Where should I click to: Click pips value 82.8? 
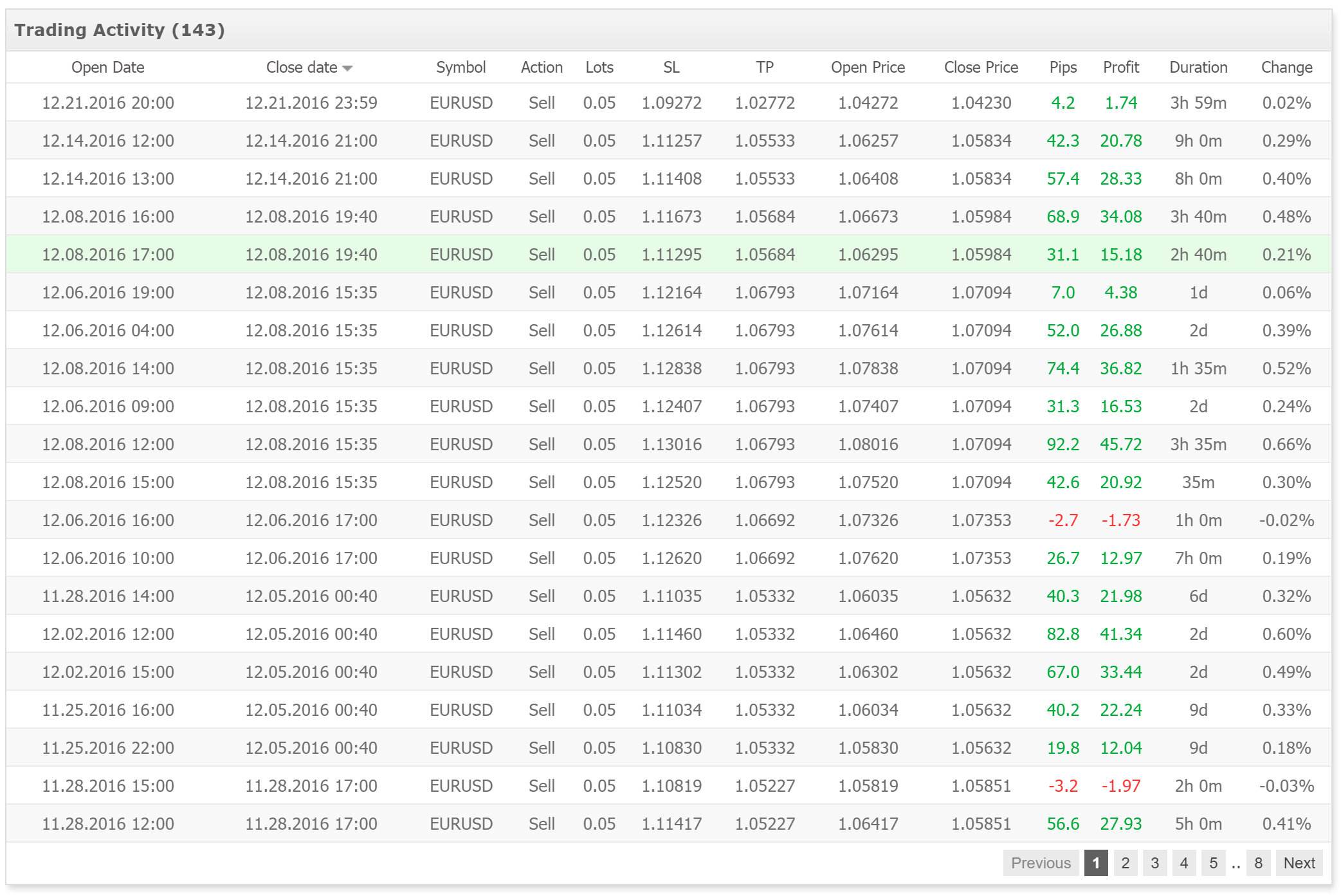[x=1063, y=634]
